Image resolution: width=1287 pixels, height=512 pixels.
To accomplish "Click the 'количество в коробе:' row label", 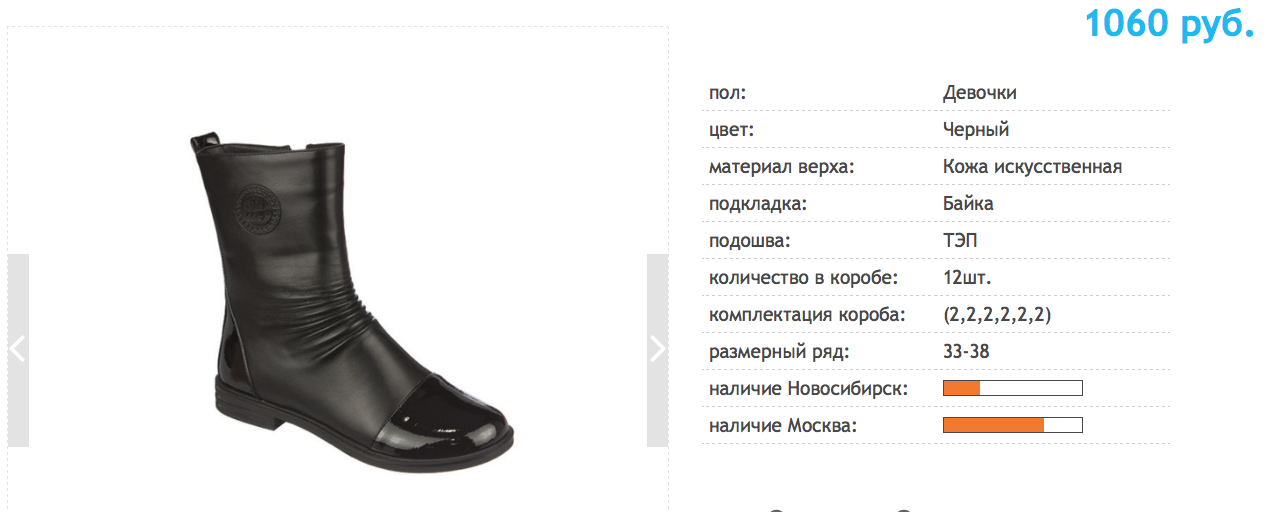I will tap(804, 278).
